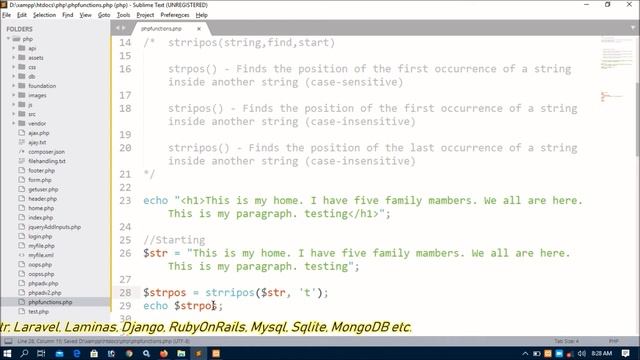Open the tab list dropdown arrow

click(x=633, y=28)
